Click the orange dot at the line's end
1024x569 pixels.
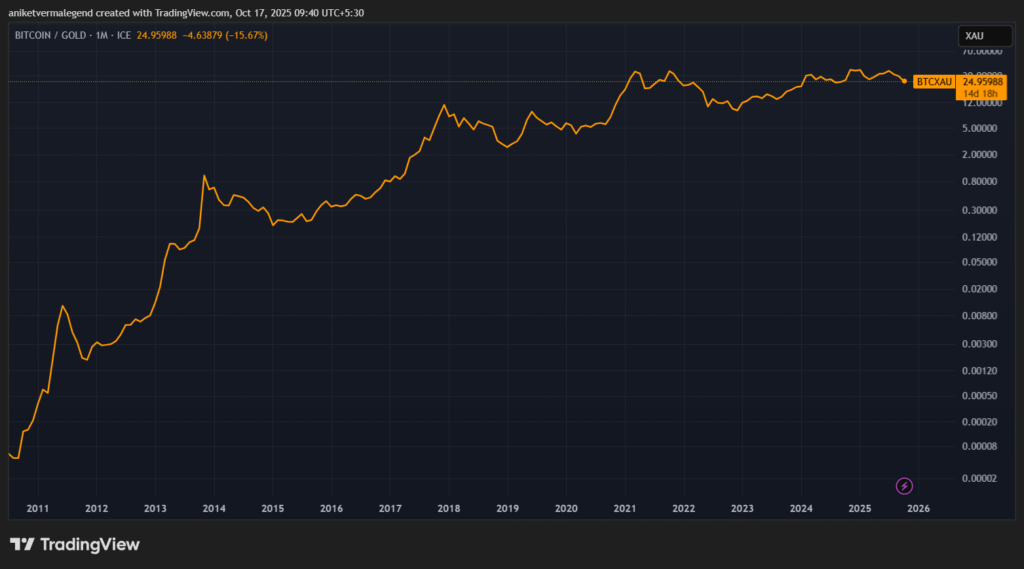coord(905,81)
